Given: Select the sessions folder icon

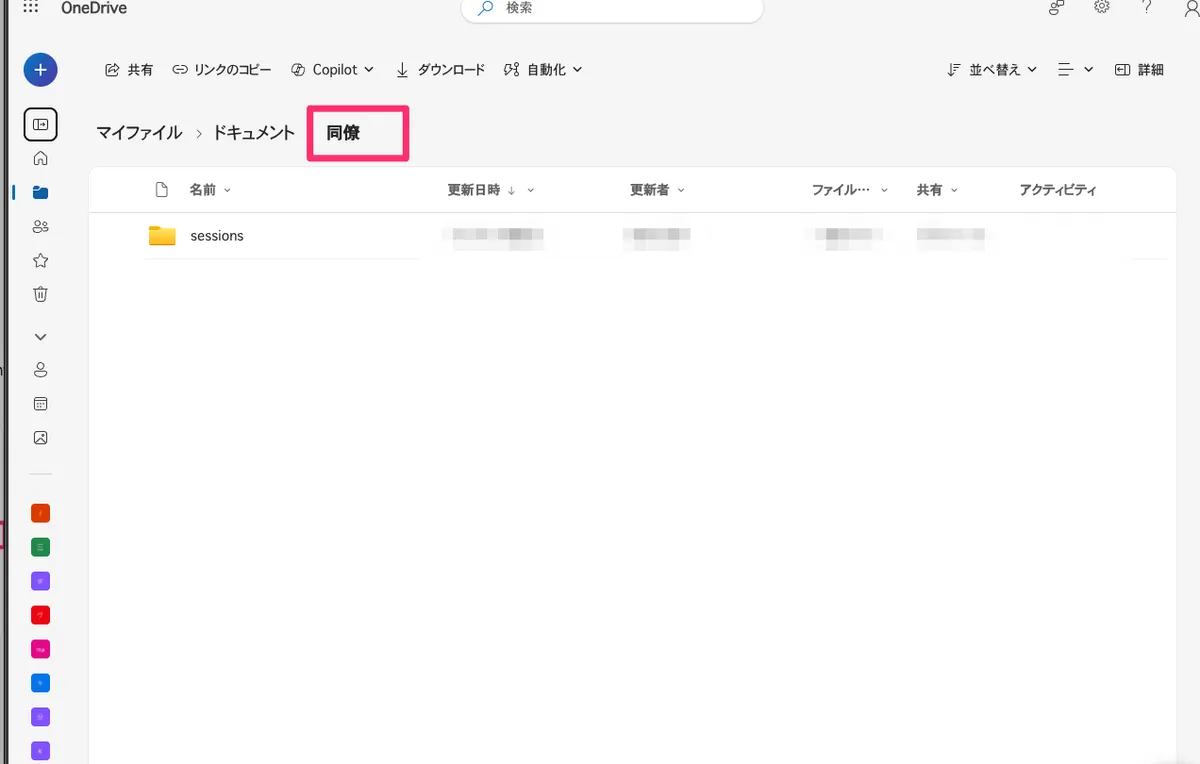Looking at the screenshot, I should point(162,236).
